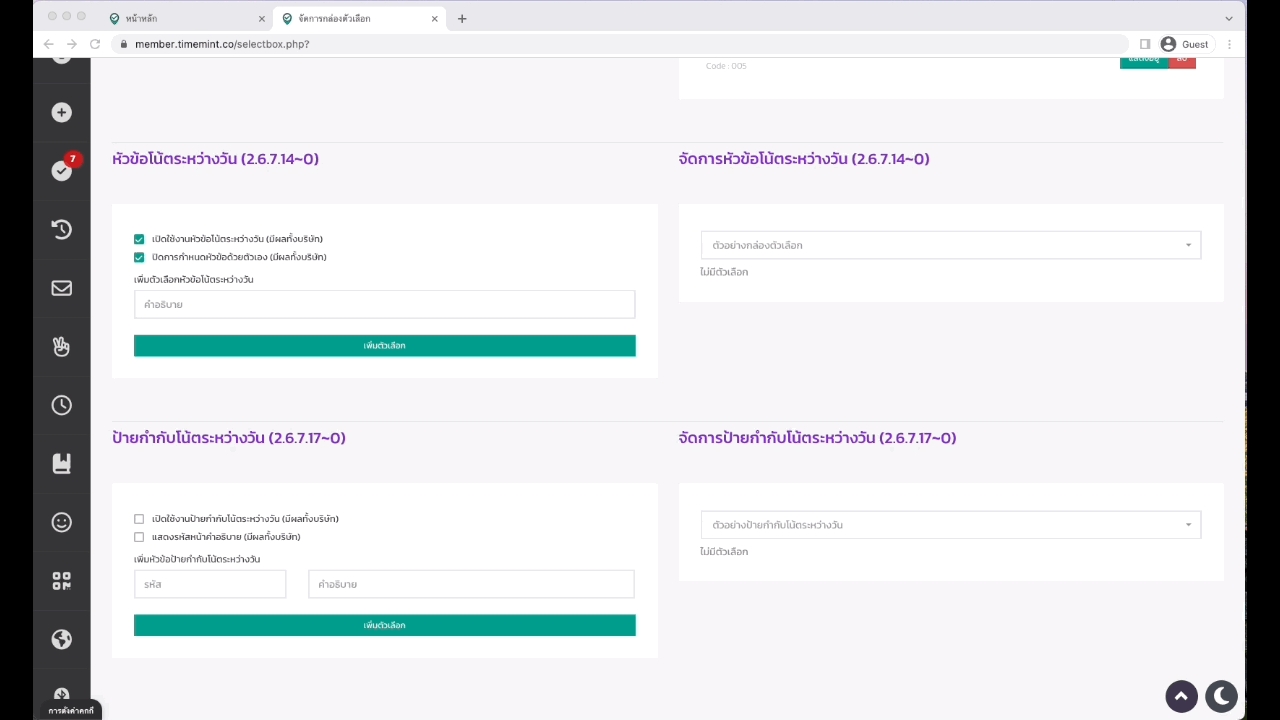Click the clock icon in sidebar
The height and width of the screenshot is (720, 1280).
pos(62,405)
